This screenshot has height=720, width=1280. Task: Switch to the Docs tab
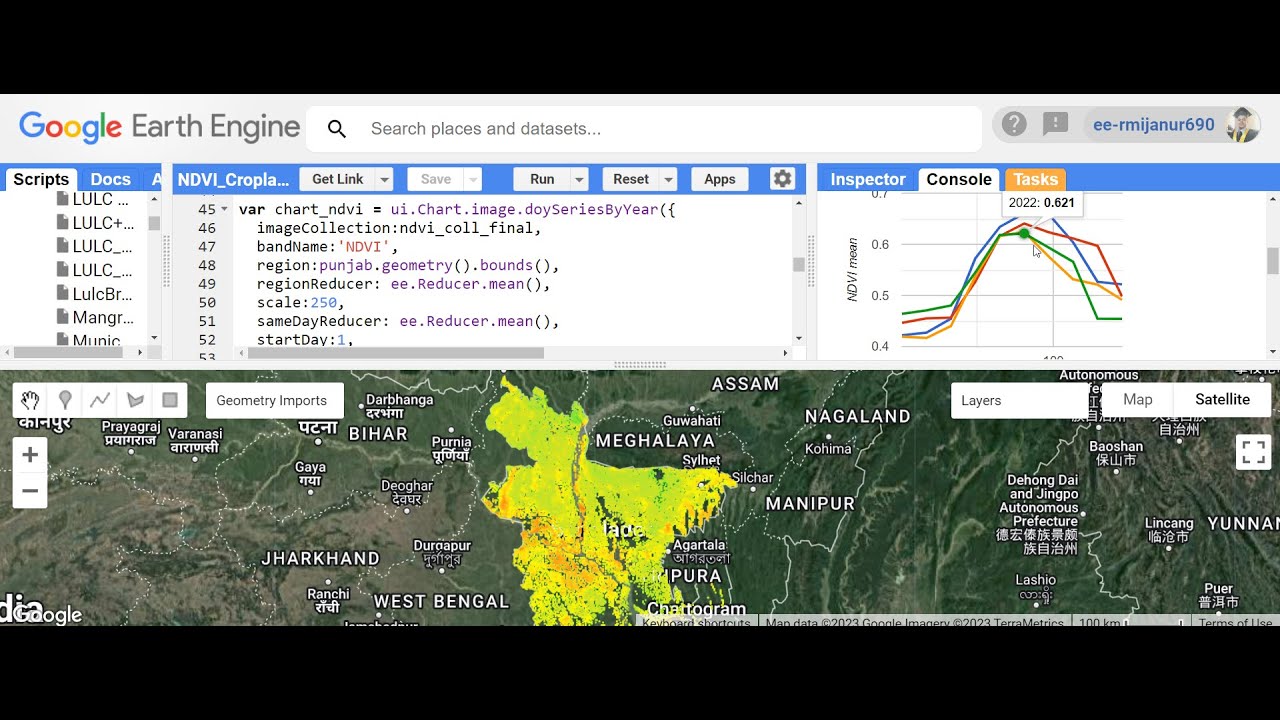(x=110, y=179)
